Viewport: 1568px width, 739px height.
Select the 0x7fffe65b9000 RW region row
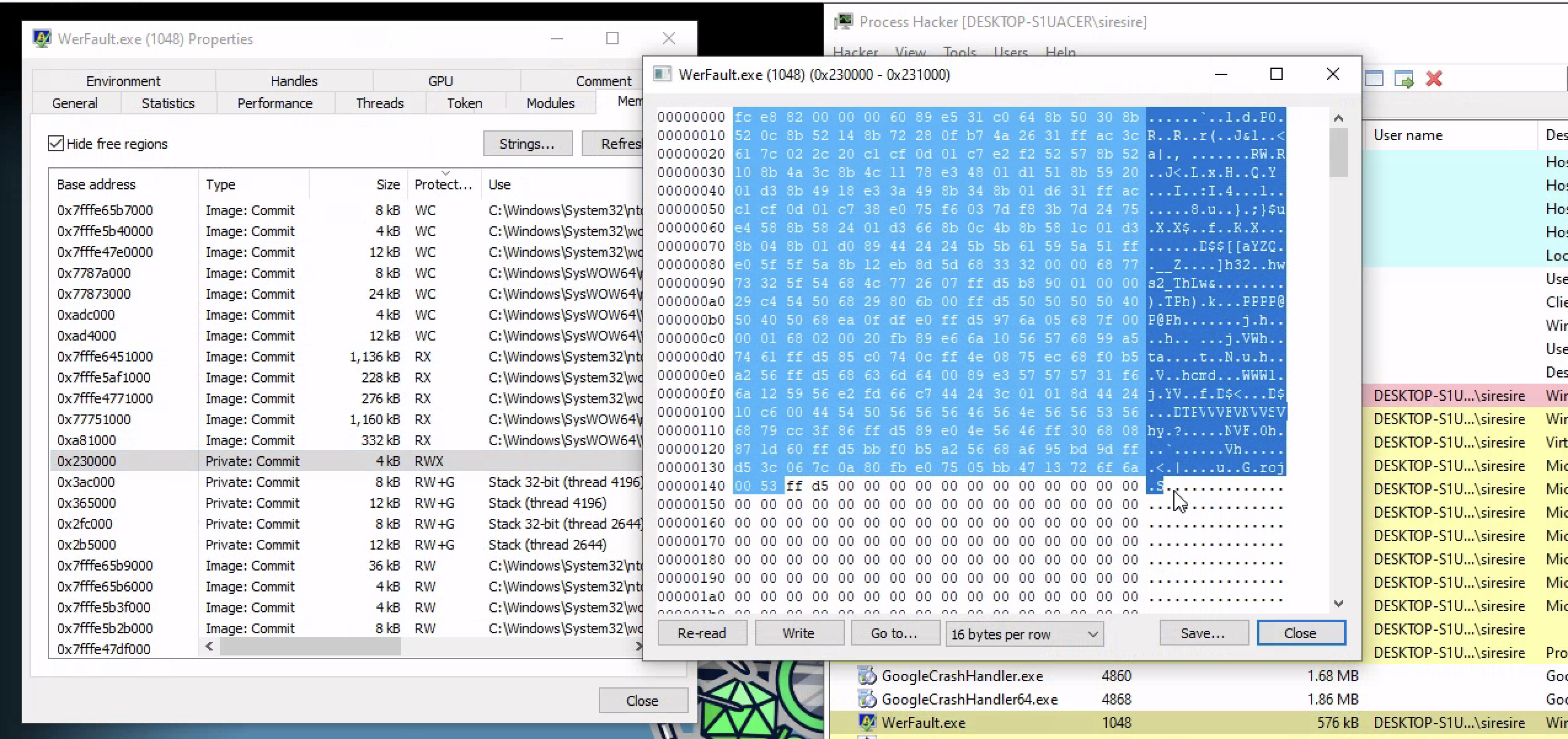347,566
